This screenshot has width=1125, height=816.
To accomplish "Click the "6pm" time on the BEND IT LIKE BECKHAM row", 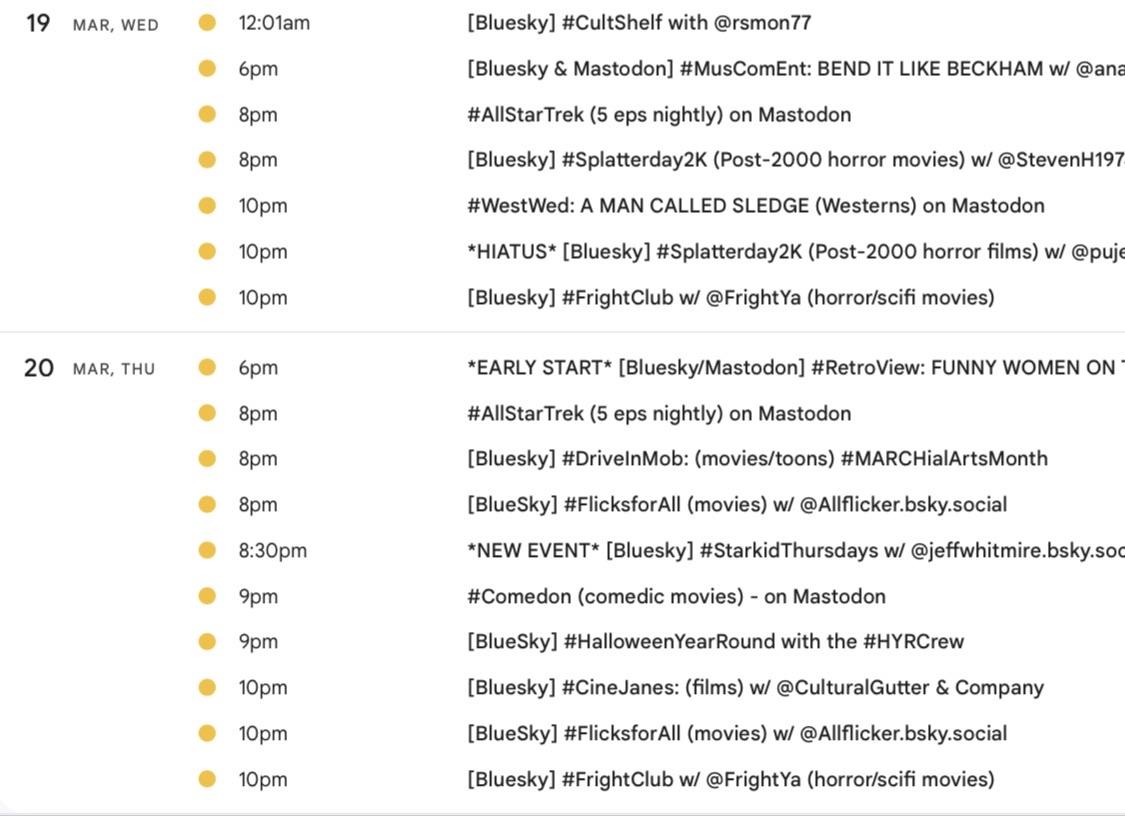I will [x=258, y=70].
